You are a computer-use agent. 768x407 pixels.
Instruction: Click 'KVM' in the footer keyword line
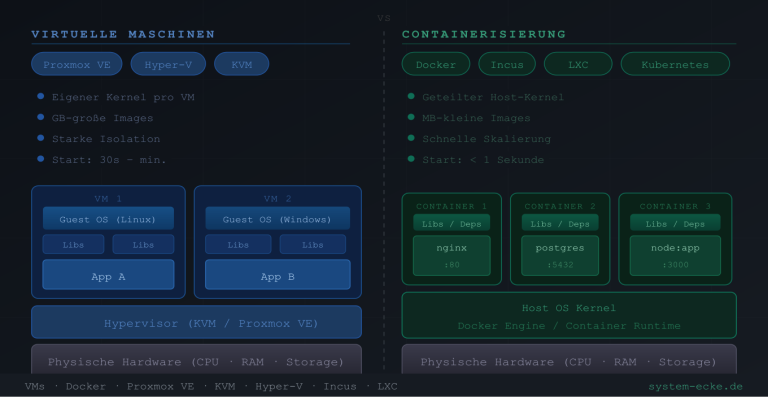(x=225, y=386)
